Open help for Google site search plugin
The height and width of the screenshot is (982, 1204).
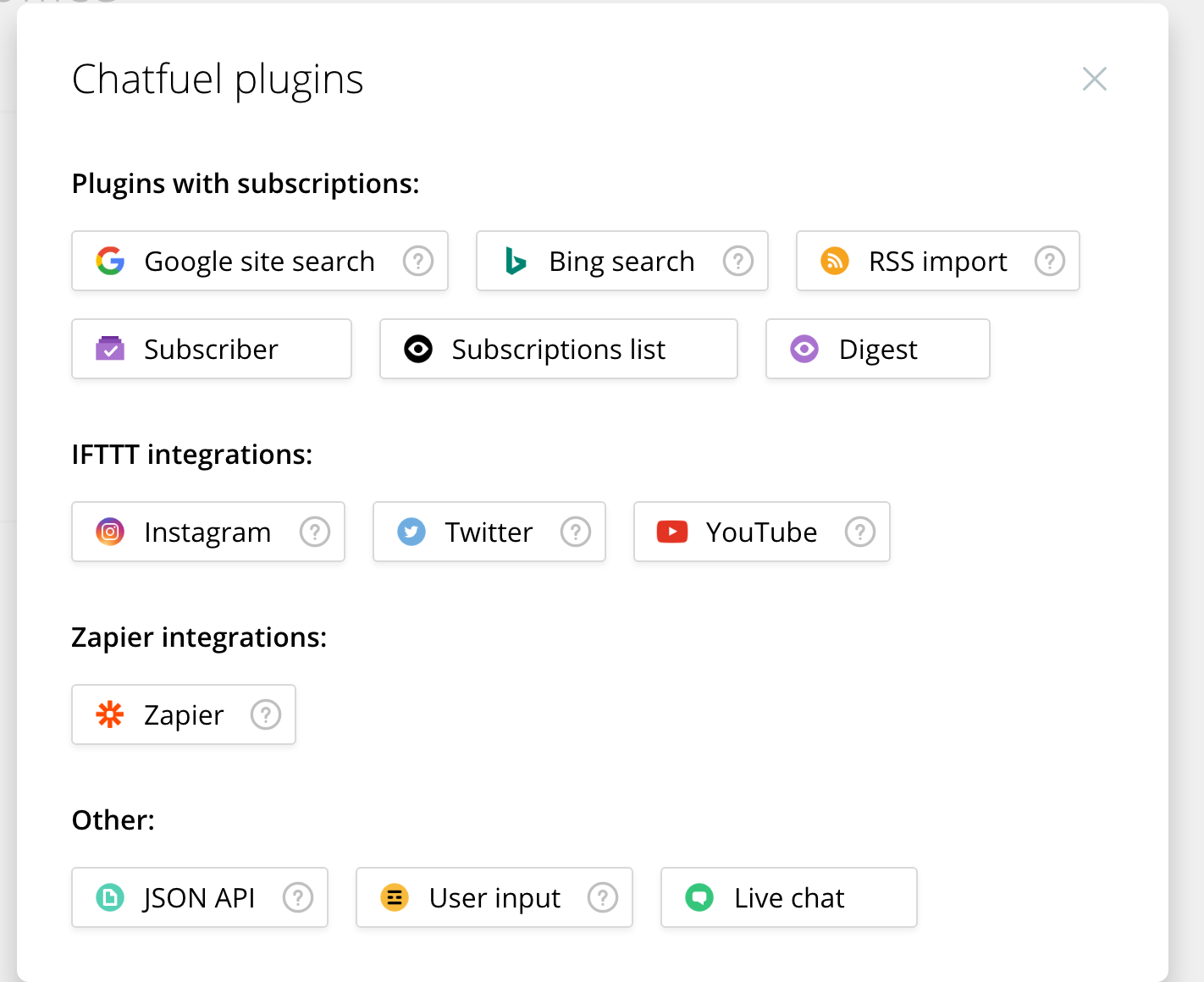(417, 261)
